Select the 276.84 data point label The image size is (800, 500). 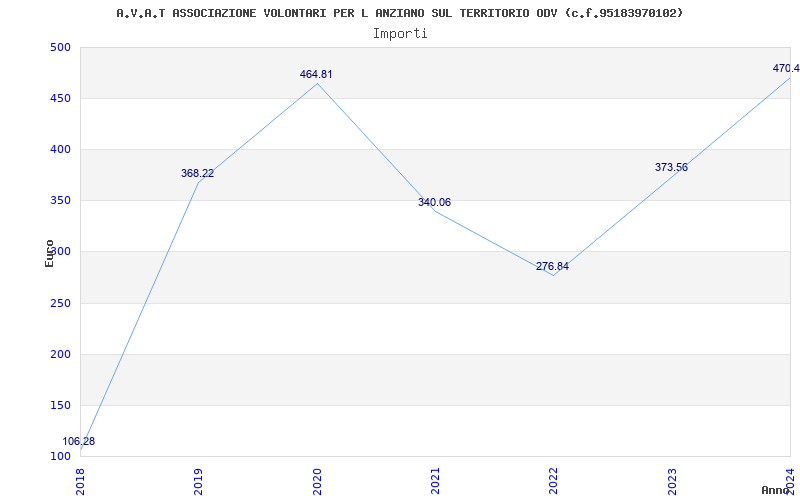(552, 266)
